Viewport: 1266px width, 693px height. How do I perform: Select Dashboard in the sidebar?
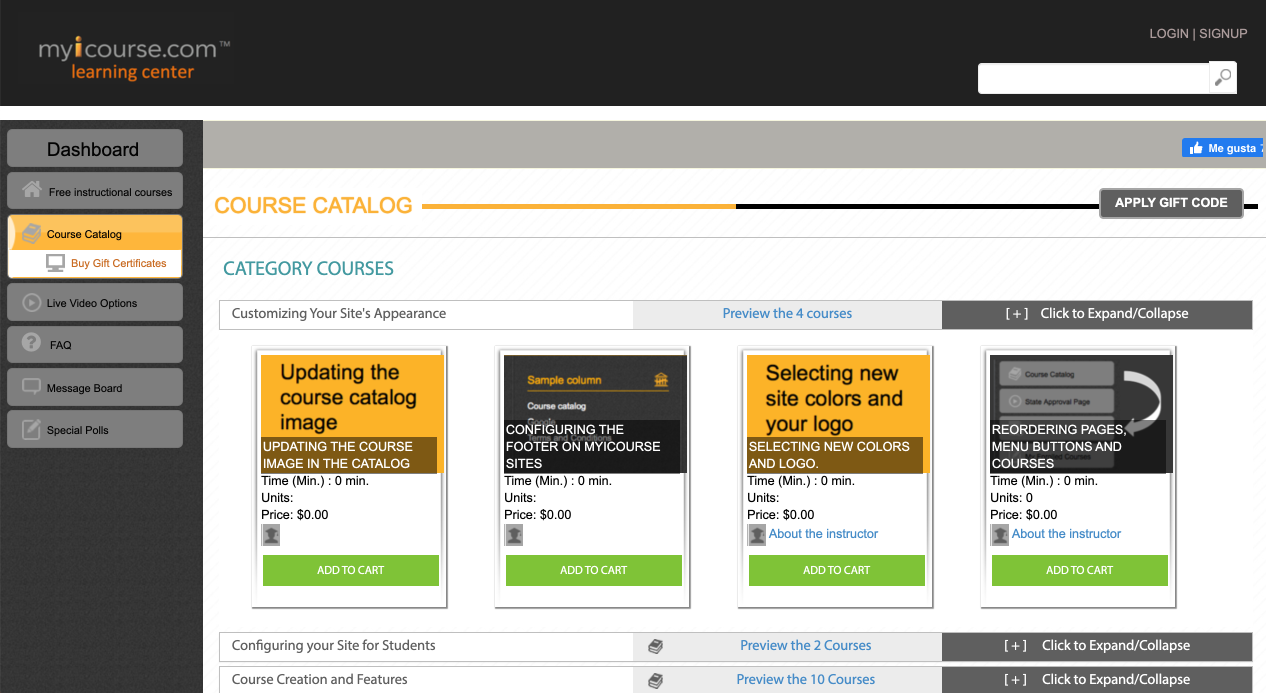[x=94, y=148]
